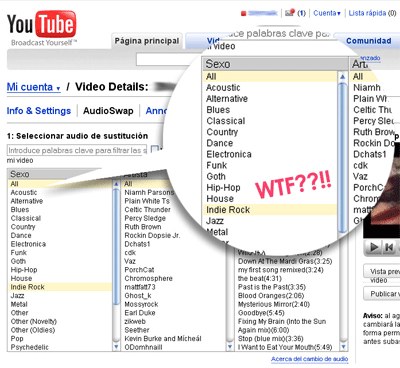Choose song Blood Oranges(2:06)
The height and width of the screenshot is (368, 400).
tap(271, 296)
